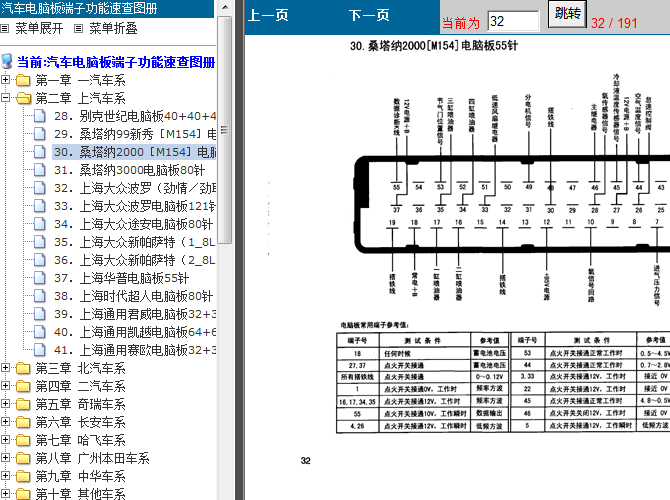This screenshot has height=500, width=670.
Task: Click the sidebar scrollbar up arrow
Action: [x=225, y=7]
